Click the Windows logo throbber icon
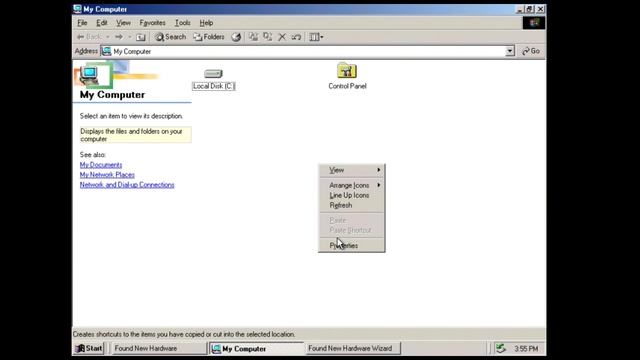 [534, 23]
